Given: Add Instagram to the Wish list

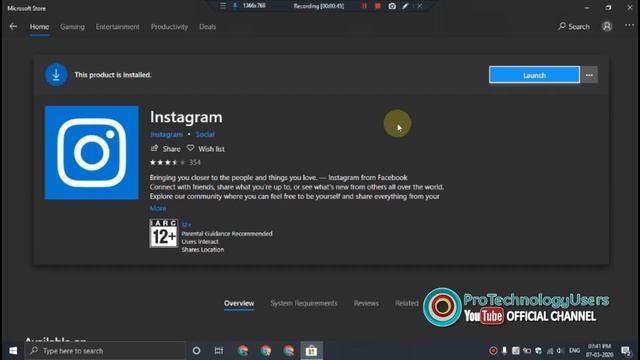Looking at the screenshot, I should pyautogui.click(x=206, y=149).
